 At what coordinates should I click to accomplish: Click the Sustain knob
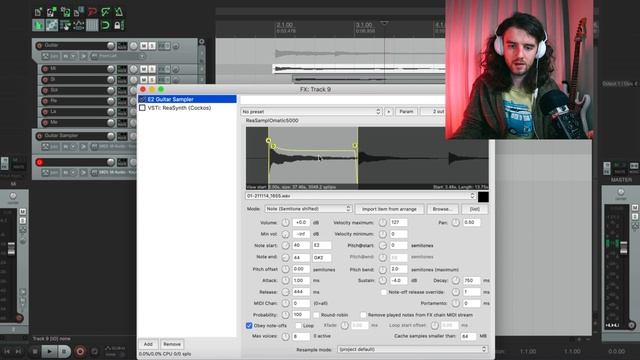(x=382, y=280)
